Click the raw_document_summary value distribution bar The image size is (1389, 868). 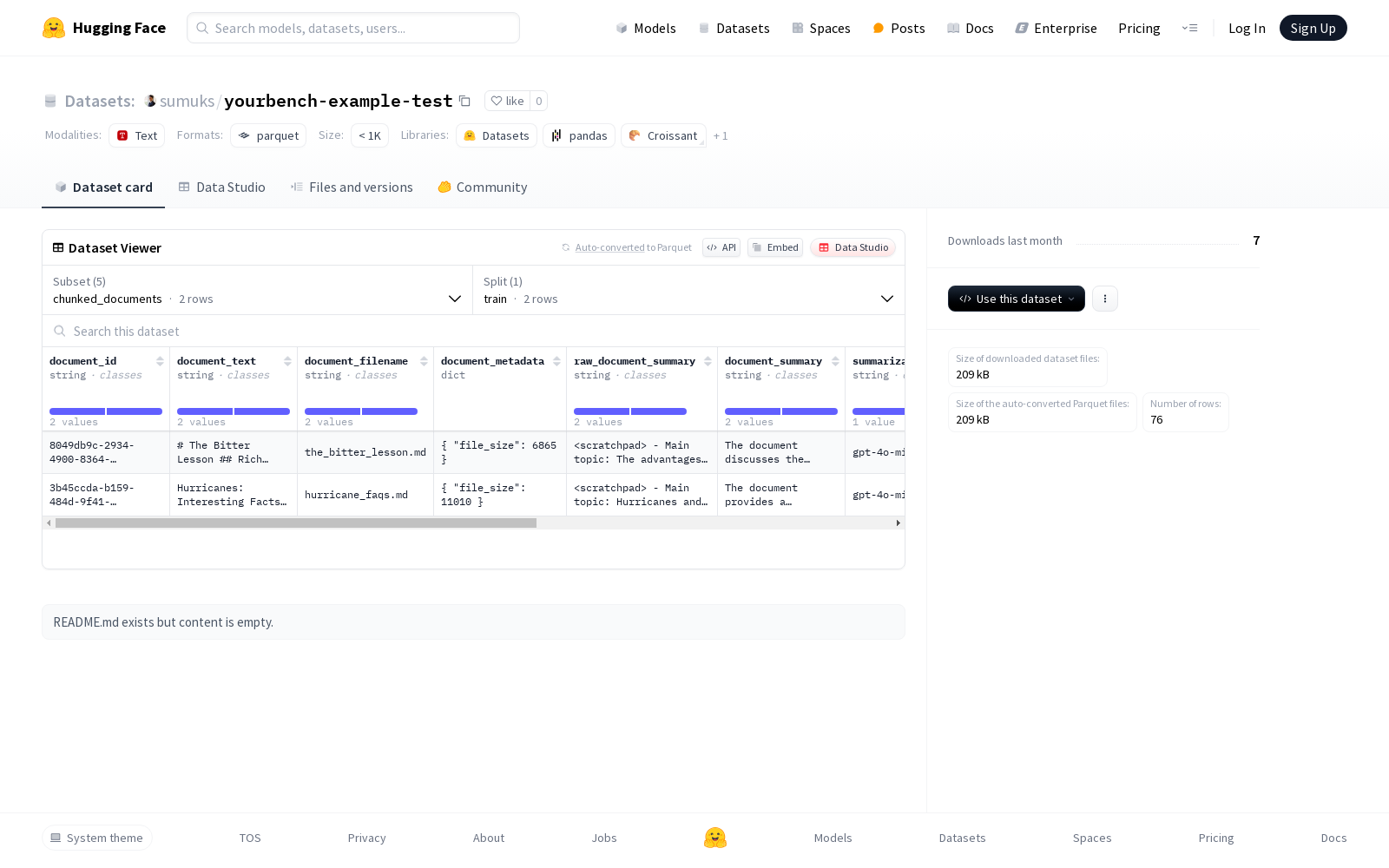click(x=630, y=411)
